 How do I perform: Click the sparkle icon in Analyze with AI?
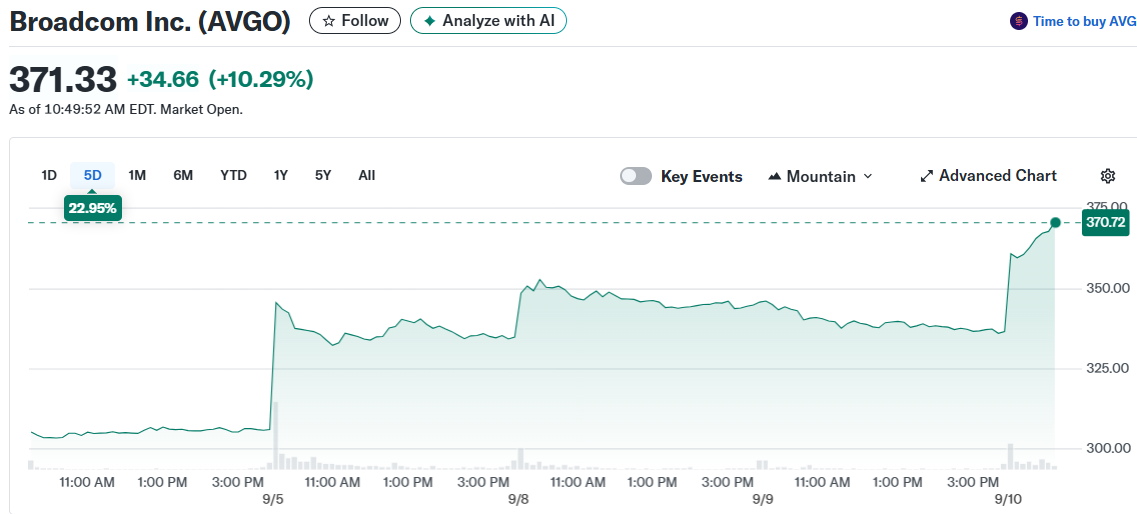coord(429,21)
